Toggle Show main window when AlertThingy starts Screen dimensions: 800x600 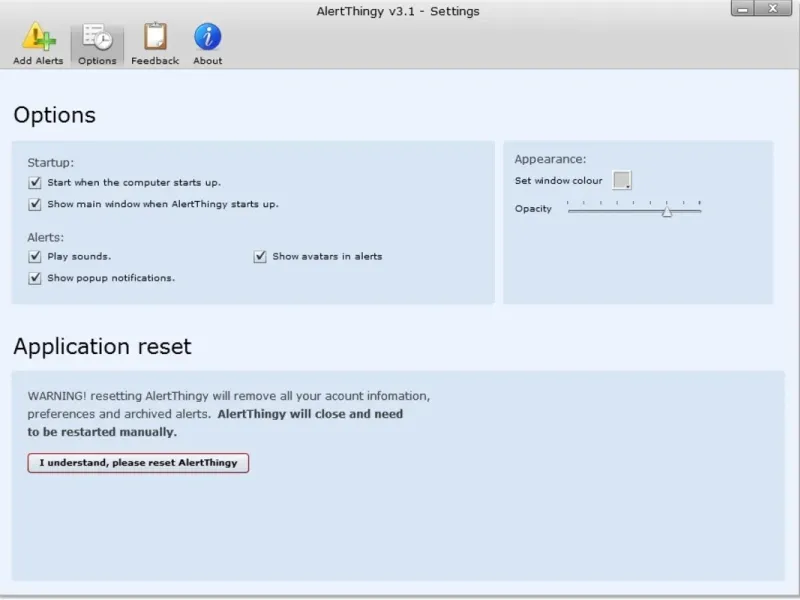35,204
